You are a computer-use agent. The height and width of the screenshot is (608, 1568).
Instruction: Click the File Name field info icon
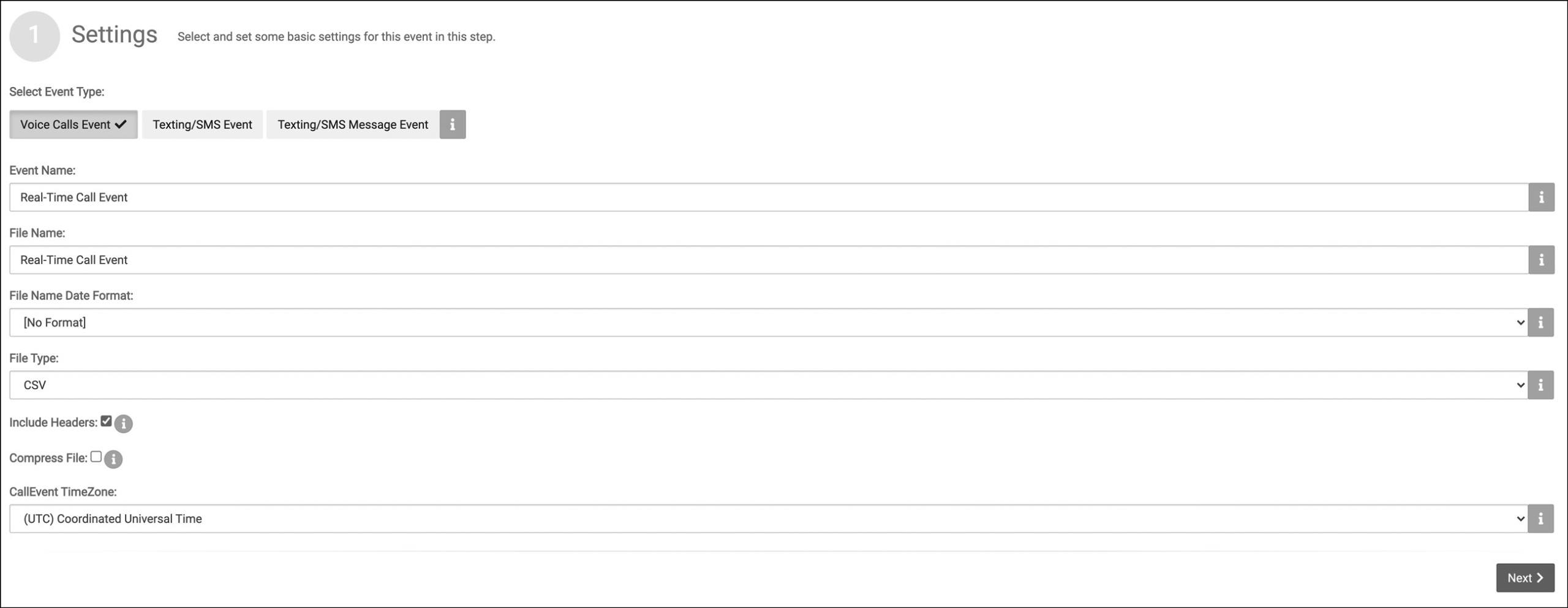click(1541, 260)
